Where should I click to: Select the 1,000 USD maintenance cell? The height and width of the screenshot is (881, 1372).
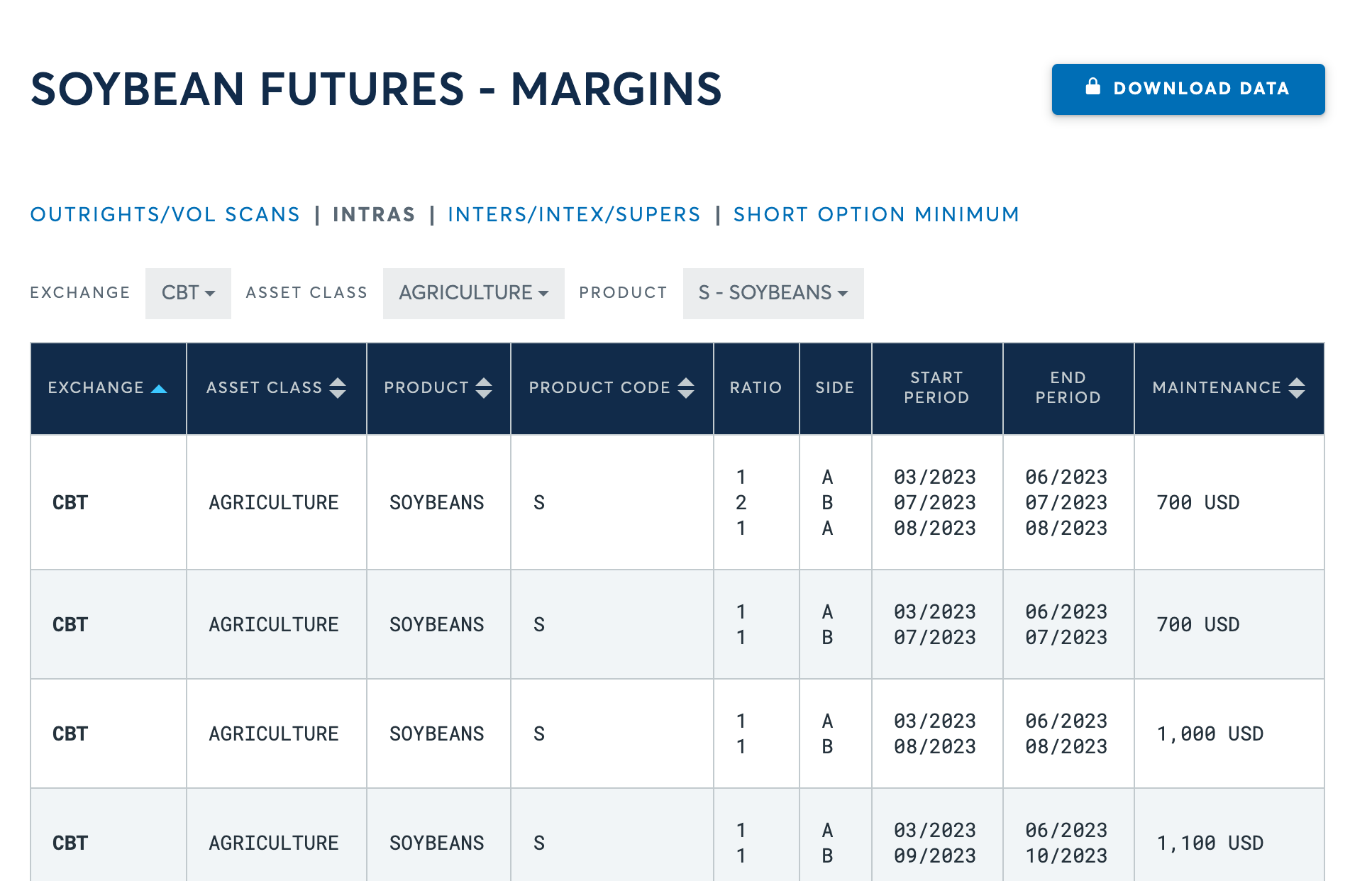(x=1210, y=733)
